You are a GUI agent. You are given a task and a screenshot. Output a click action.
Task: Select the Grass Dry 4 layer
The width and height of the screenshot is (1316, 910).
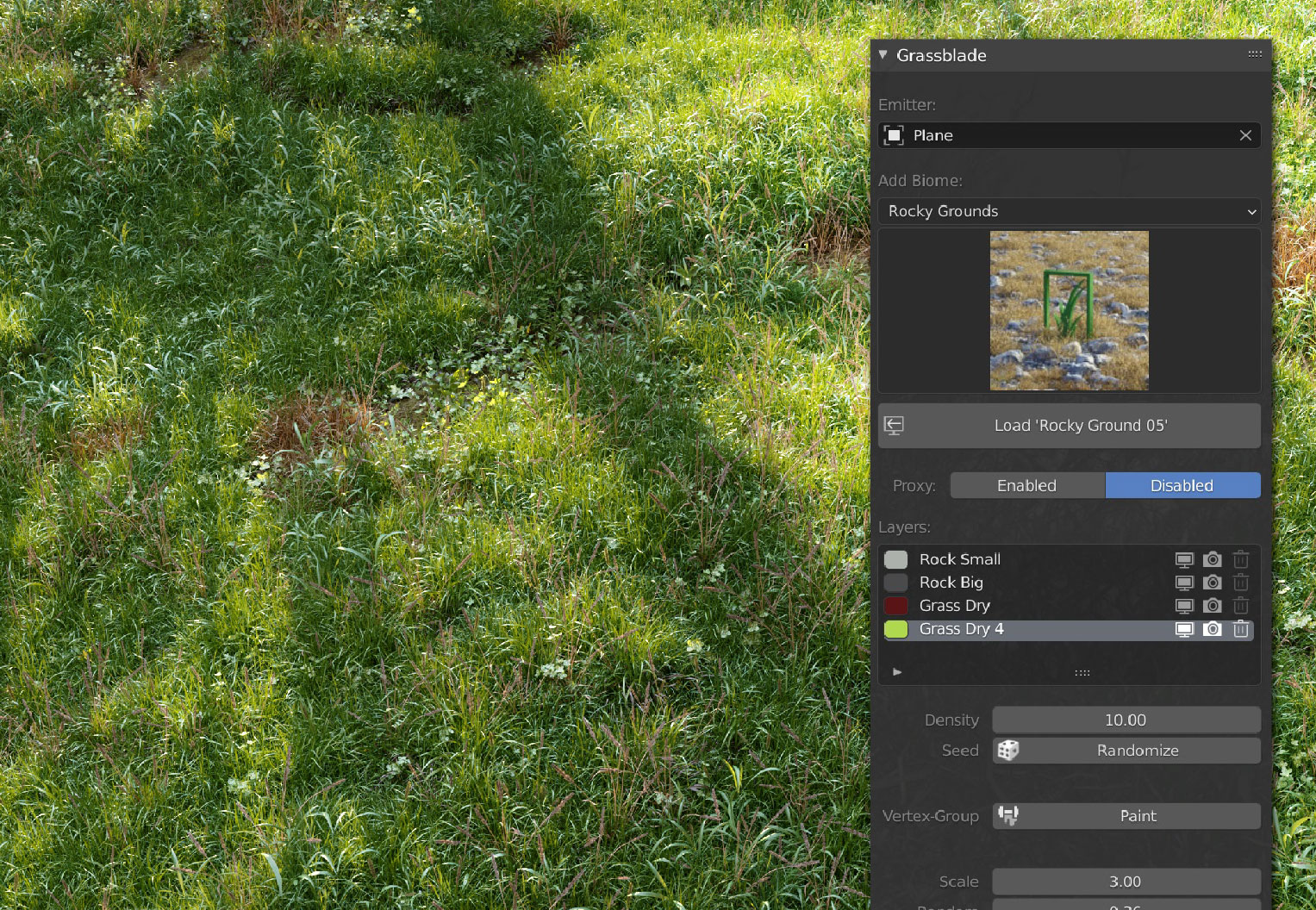point(1069,629)
